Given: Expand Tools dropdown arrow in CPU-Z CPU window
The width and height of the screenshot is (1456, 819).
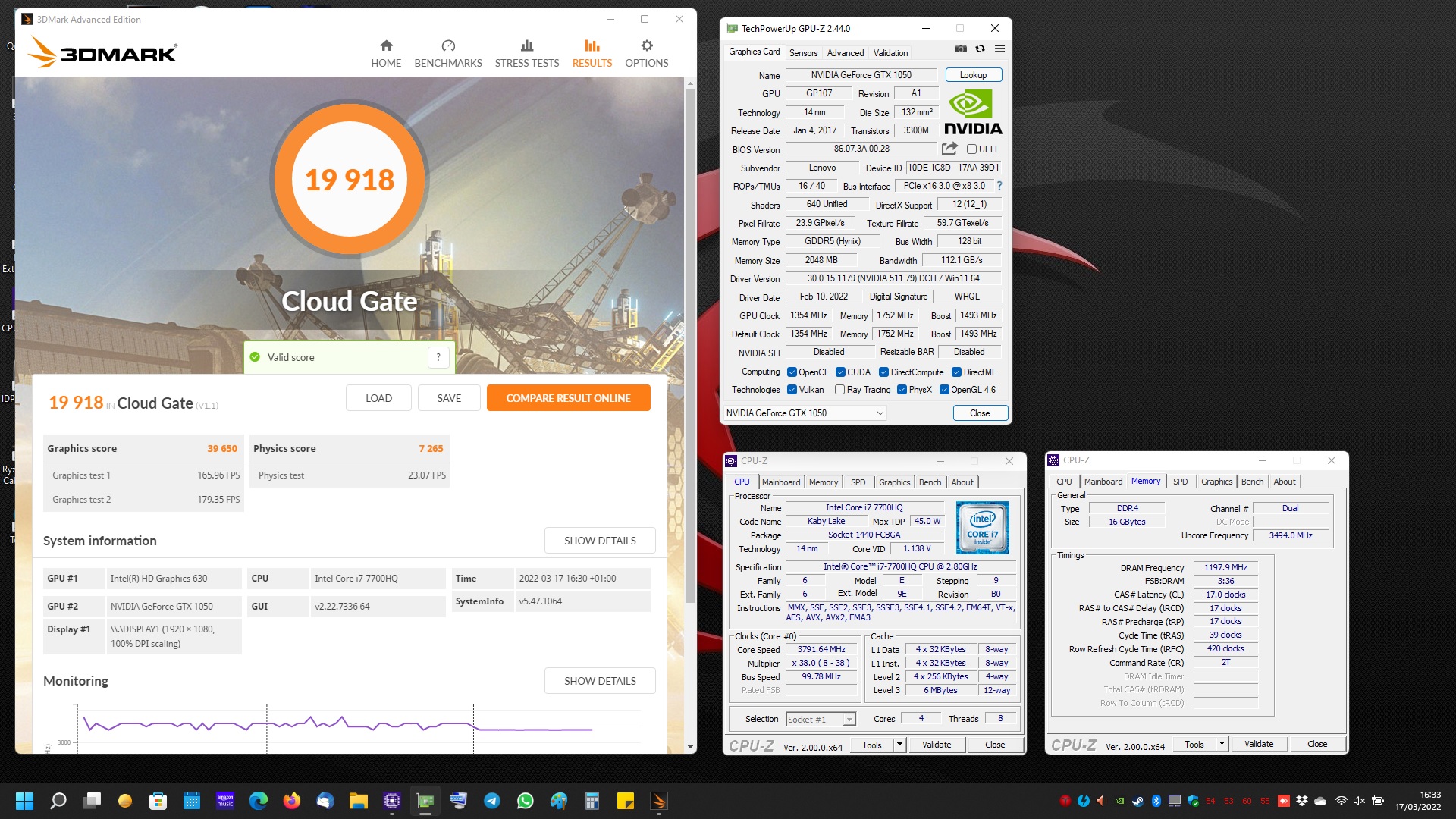Looking at the screenshot, I should 899,745.
